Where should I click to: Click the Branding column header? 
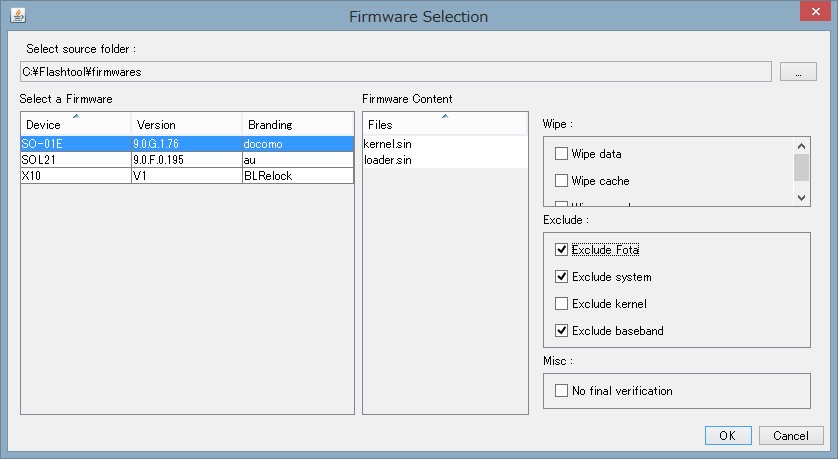coord(298,125)
